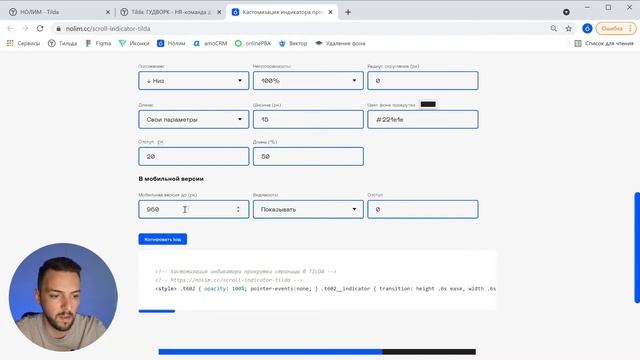Image resolution: width=640 pixels, height=360 pixels.
Task: Click the generated style code line
Action: [x=325, y=289]
